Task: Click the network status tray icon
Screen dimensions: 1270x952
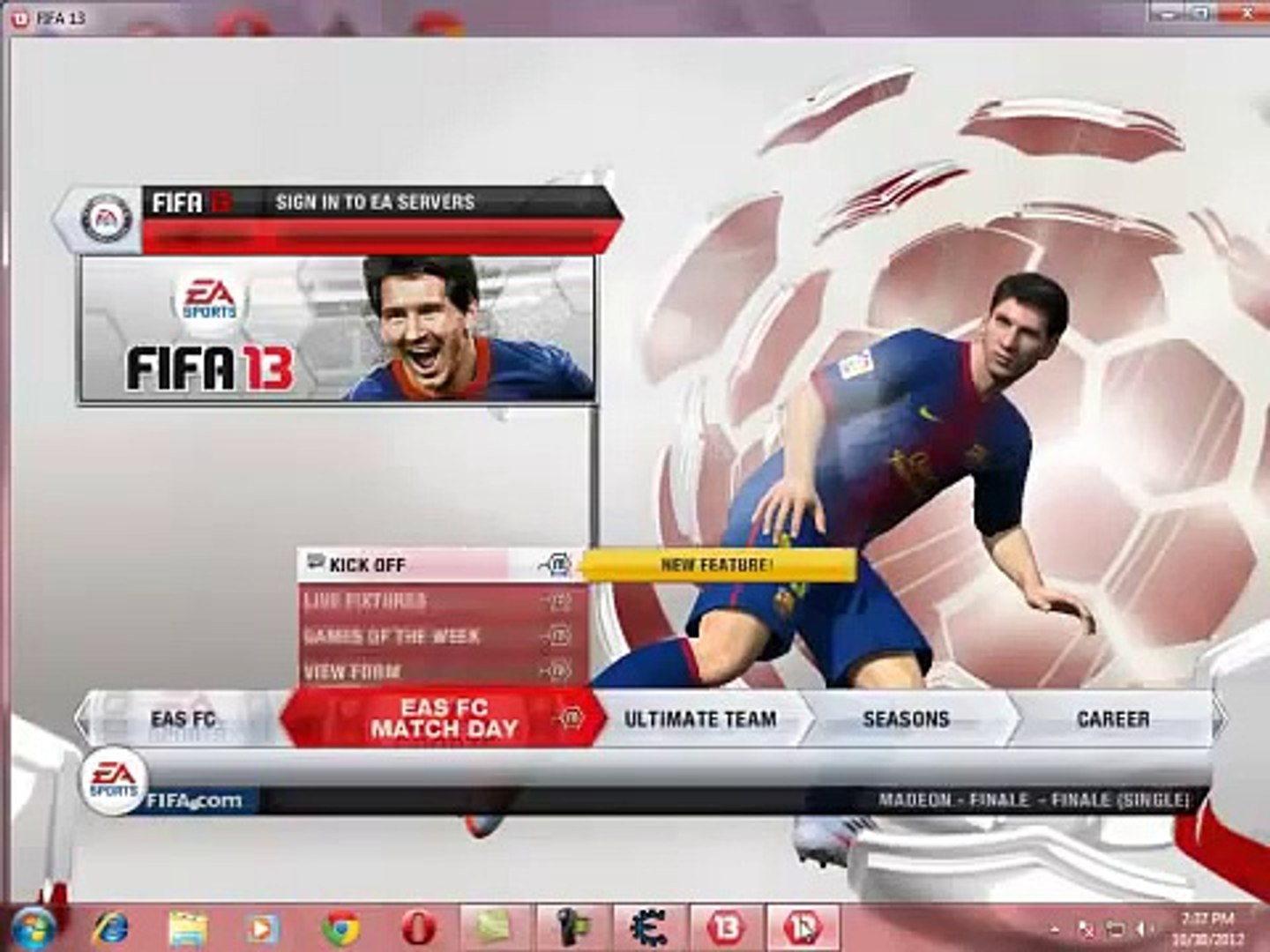Action: 1115,929
